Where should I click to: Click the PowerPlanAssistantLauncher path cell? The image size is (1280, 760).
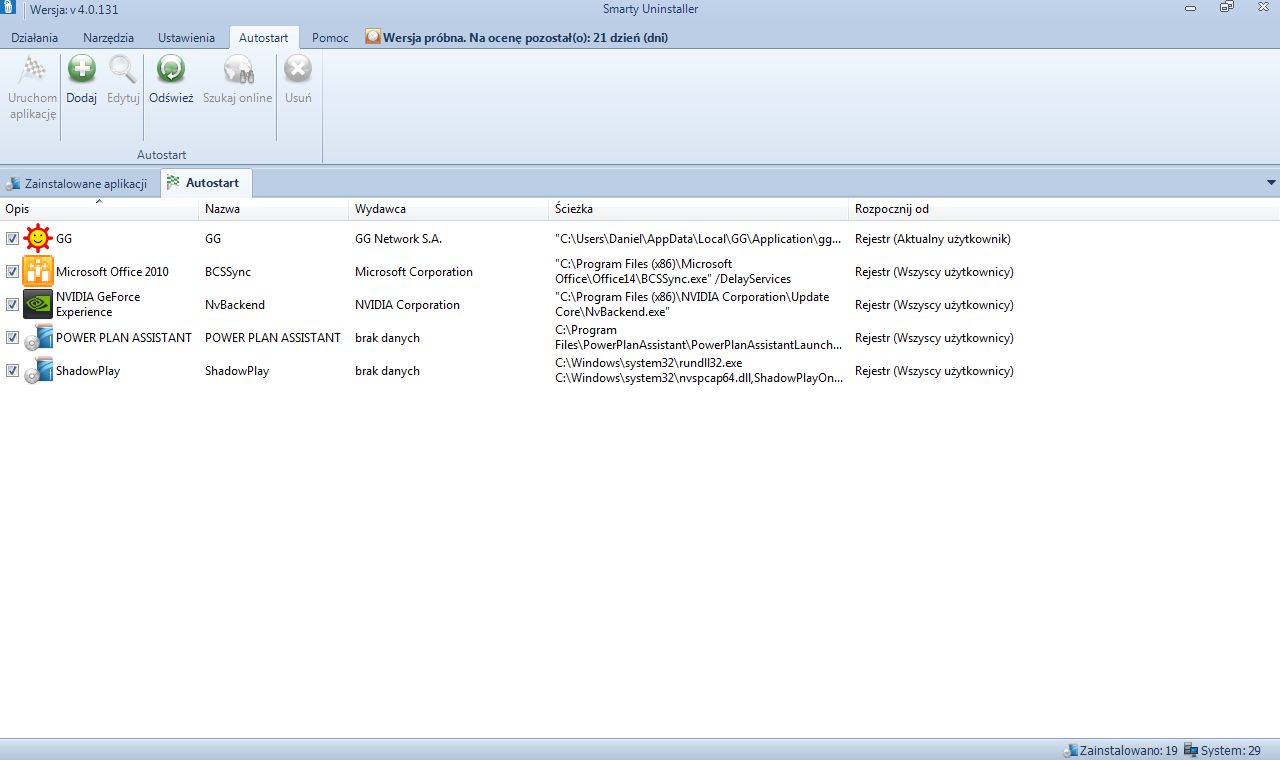698,338
